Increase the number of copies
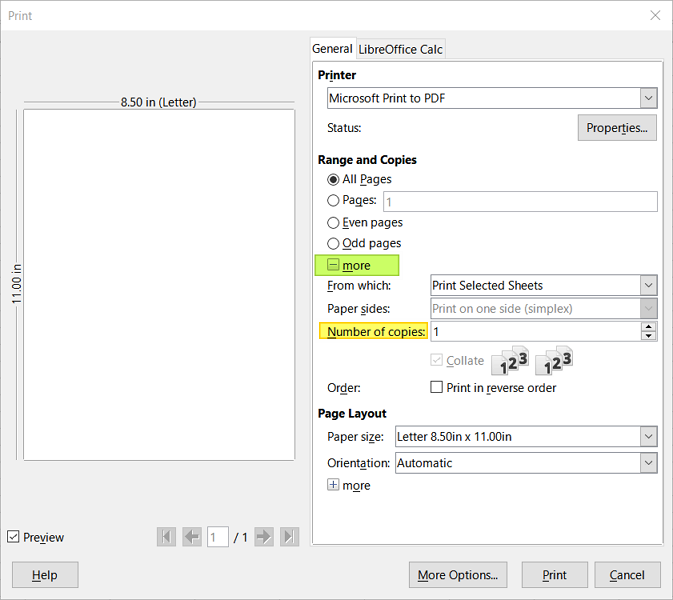673x600 pixels. tap(649, 326)
